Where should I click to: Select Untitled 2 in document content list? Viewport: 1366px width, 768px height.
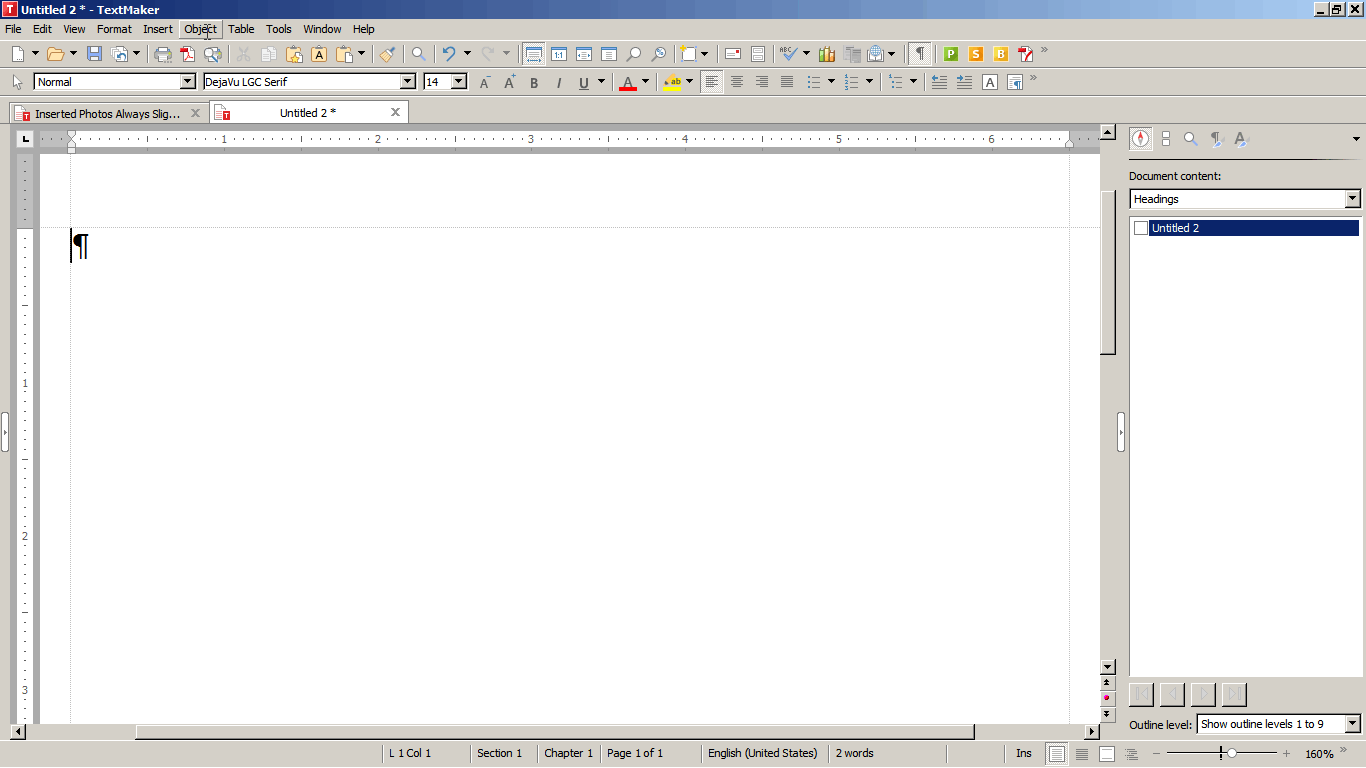[1175, 228]
